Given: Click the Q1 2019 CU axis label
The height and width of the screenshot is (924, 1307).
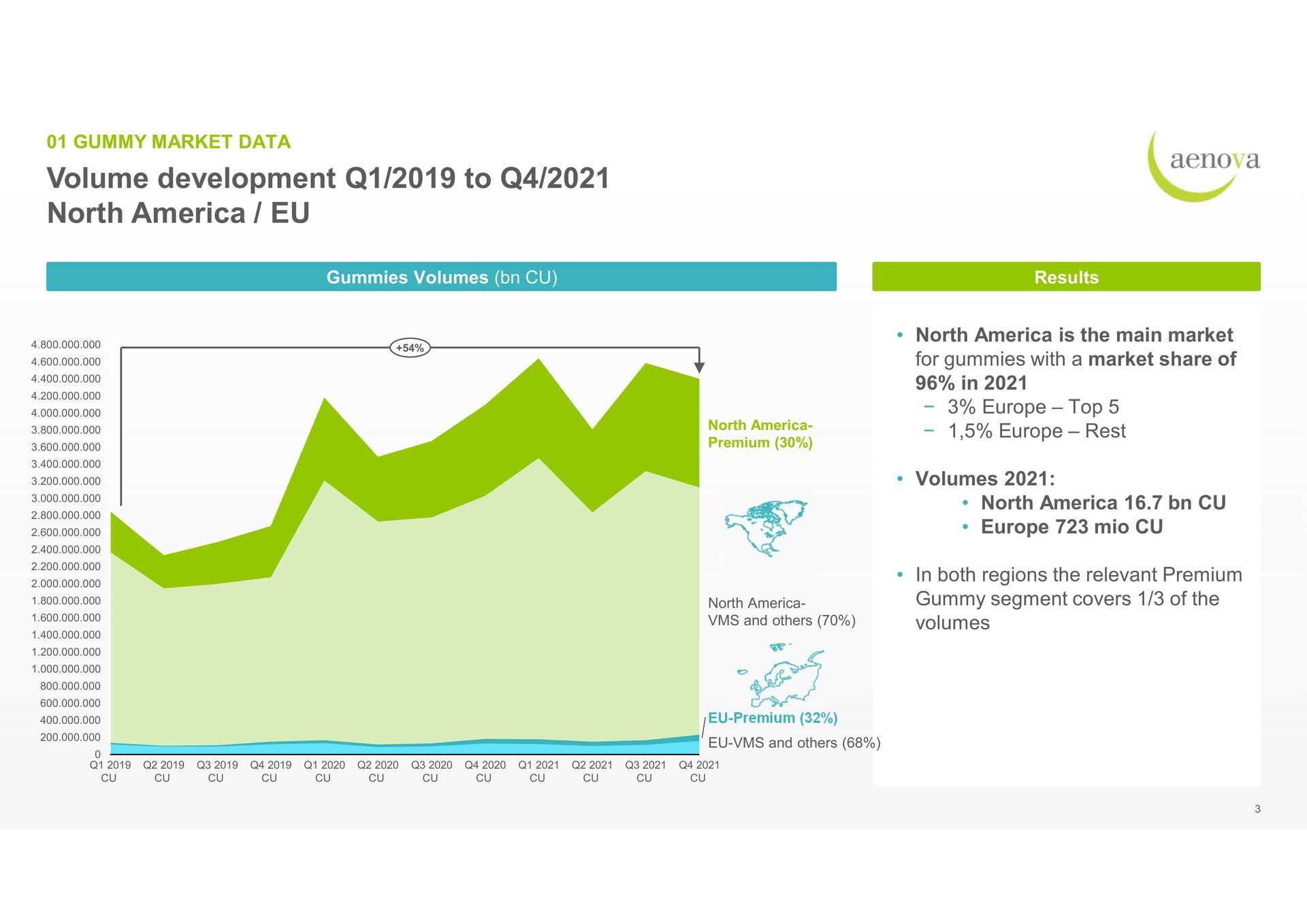Looking at the screenshot, I should tap(110, 772).
